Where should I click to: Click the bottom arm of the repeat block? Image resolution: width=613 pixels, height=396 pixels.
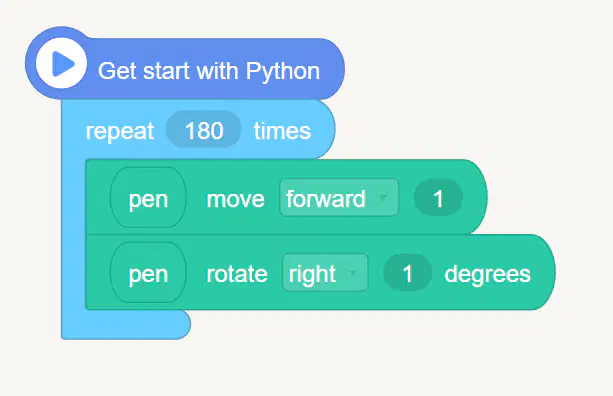[126, 325]
